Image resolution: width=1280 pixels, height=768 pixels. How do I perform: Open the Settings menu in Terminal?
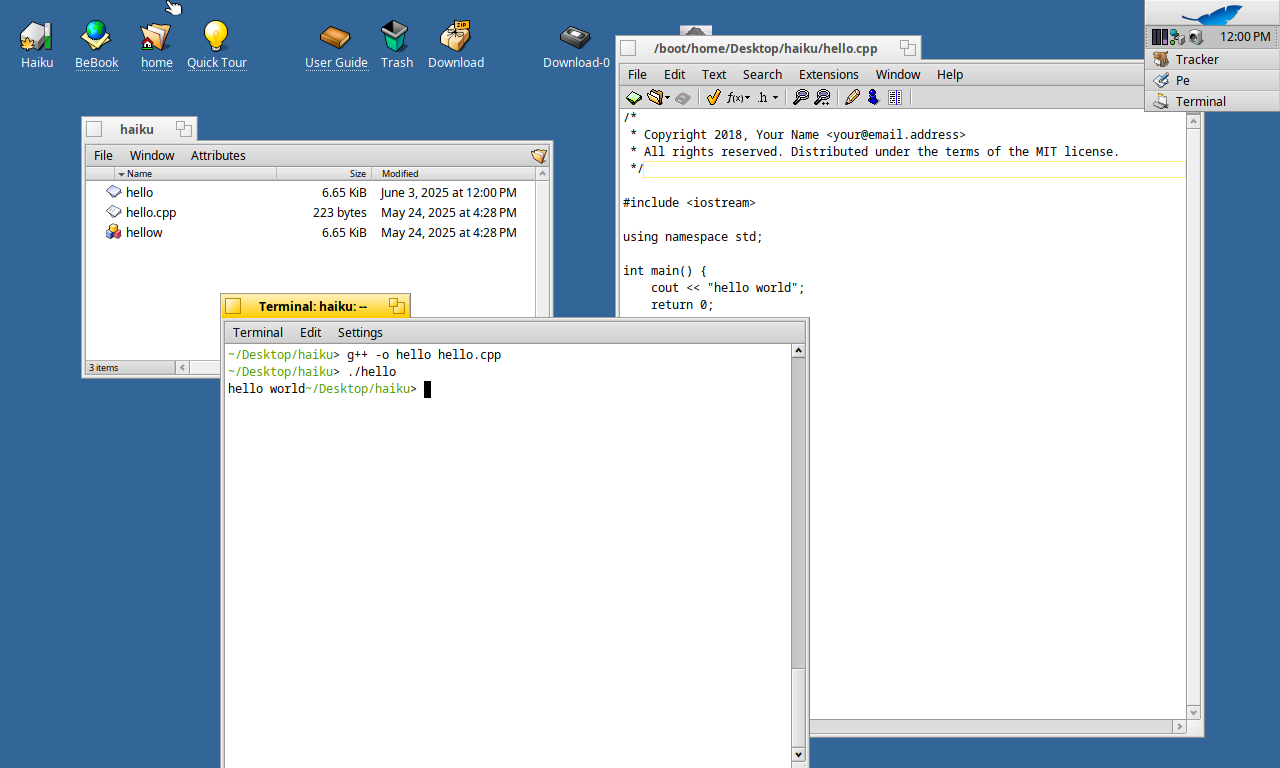(360, 332)
